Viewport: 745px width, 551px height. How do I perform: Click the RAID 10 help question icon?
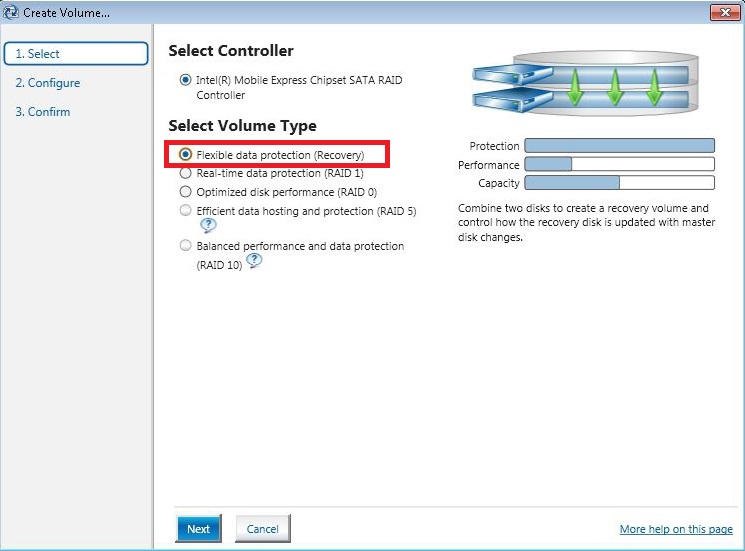tap(254, 260)
